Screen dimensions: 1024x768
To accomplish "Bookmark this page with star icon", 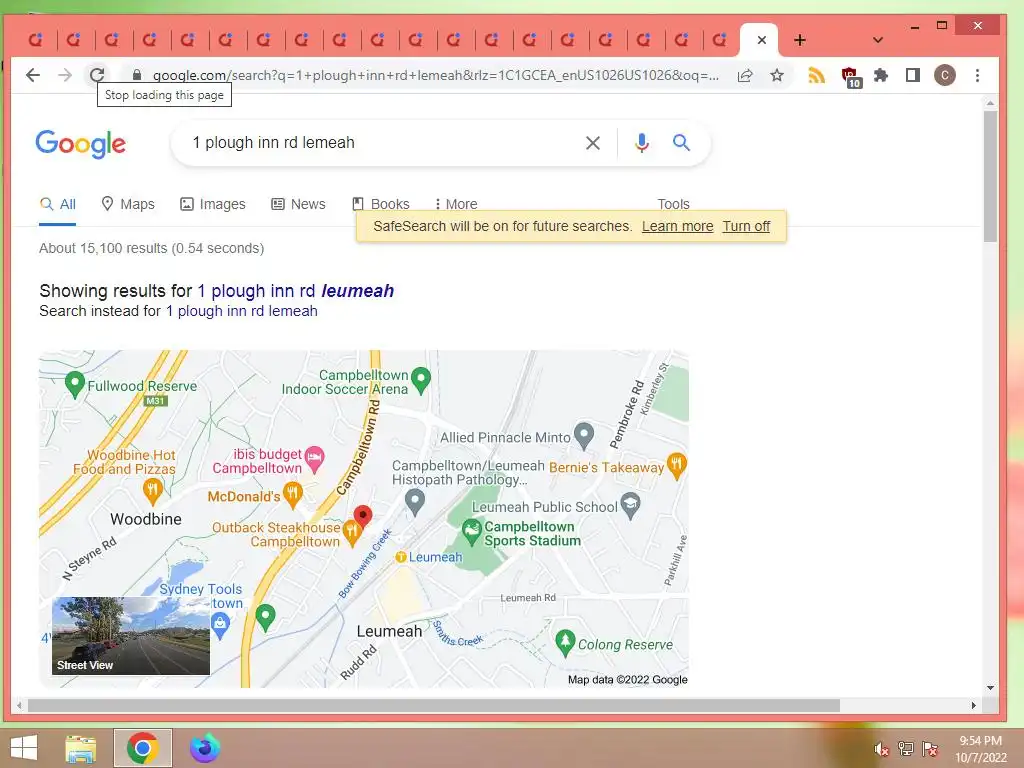I will coord(776,75).
